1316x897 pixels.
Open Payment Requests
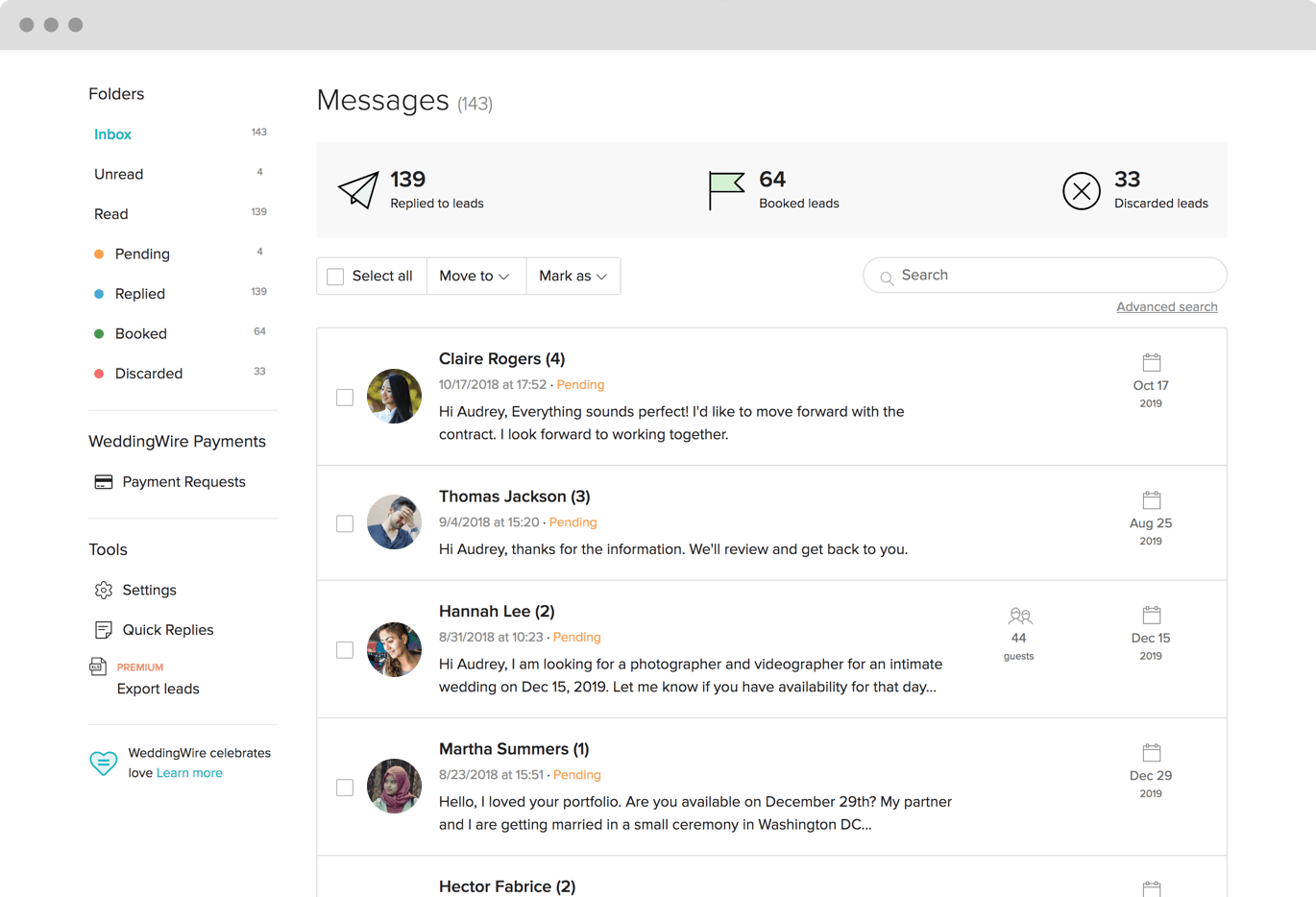tap(183, 482)
